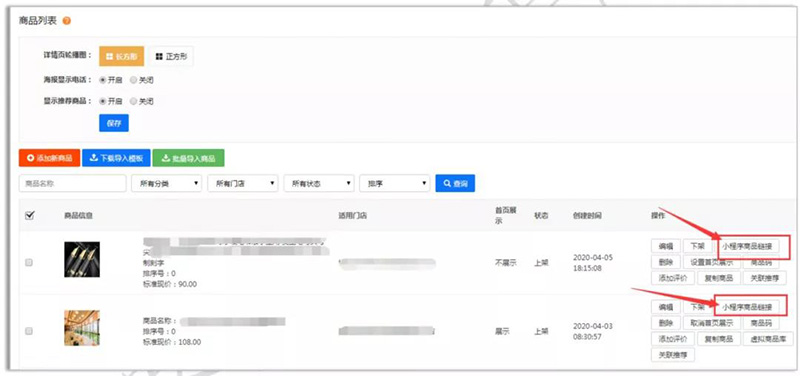Image resolution: width=800 pixels, height=376 pixels.
Task: Click the 不展示 status cell
Action: point(506,263)
